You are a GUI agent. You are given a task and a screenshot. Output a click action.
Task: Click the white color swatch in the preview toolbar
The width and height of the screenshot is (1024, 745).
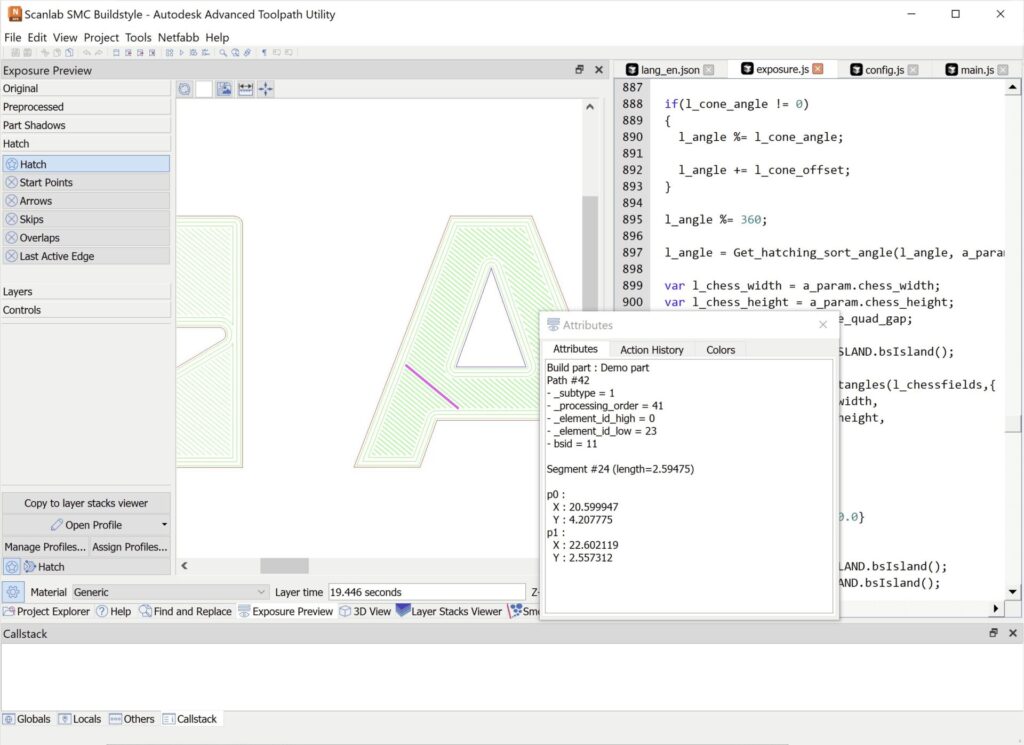click(x=204, y=89)
